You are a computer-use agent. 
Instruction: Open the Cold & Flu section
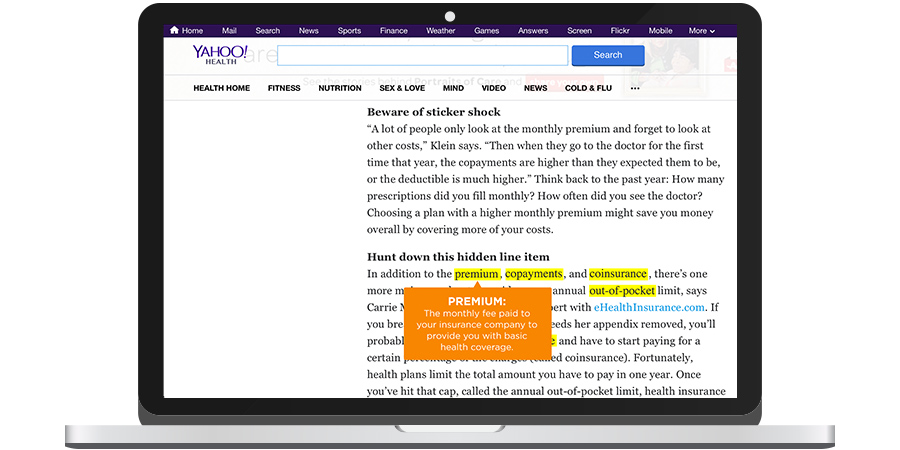click(x=588, y=88)
